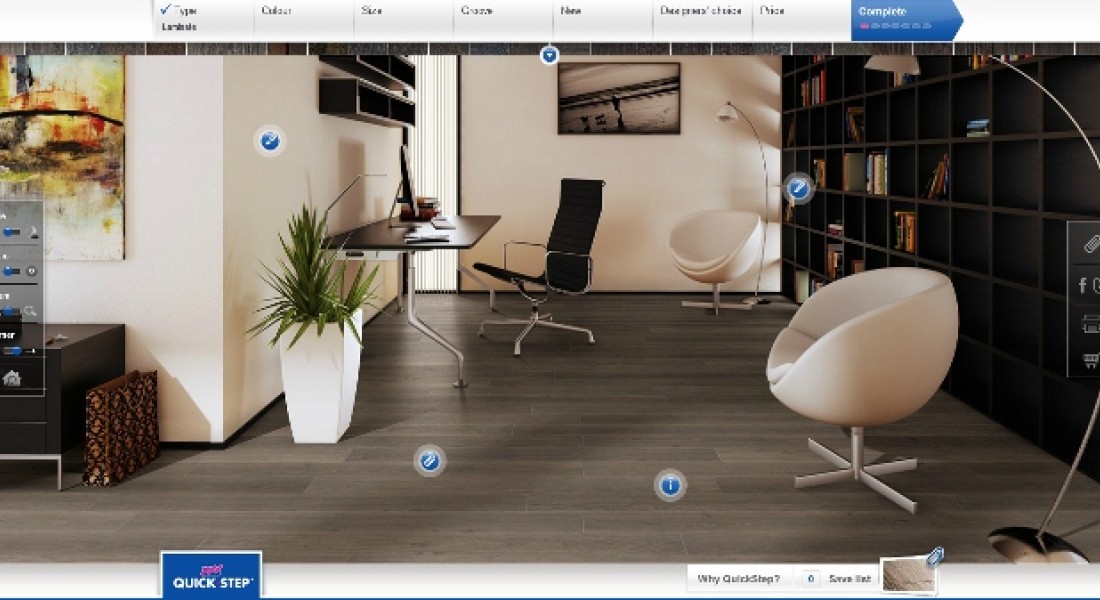
Task: Expand the Groove filter dropdown
Action: coord(475,12)
